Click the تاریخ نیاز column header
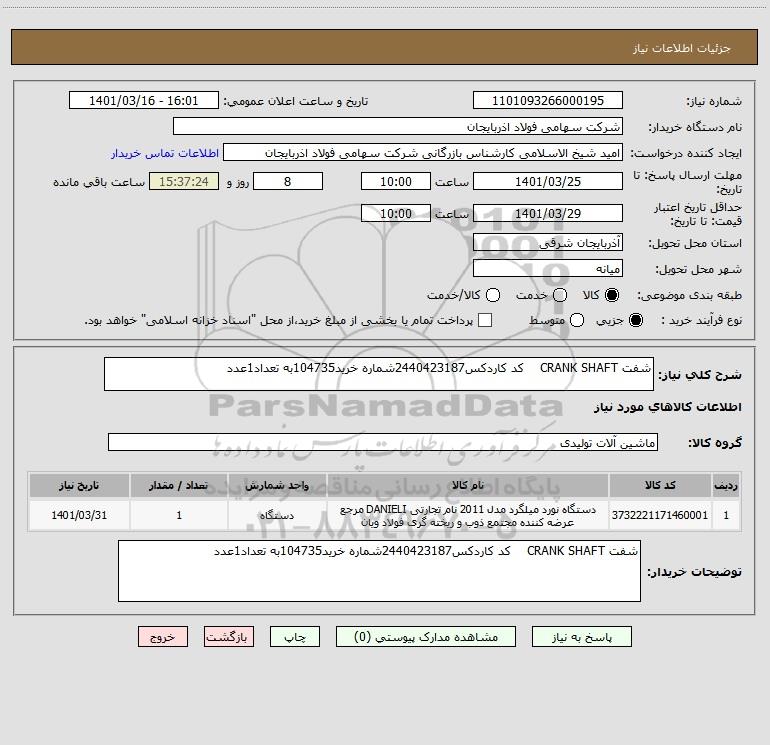 (79, 485)
